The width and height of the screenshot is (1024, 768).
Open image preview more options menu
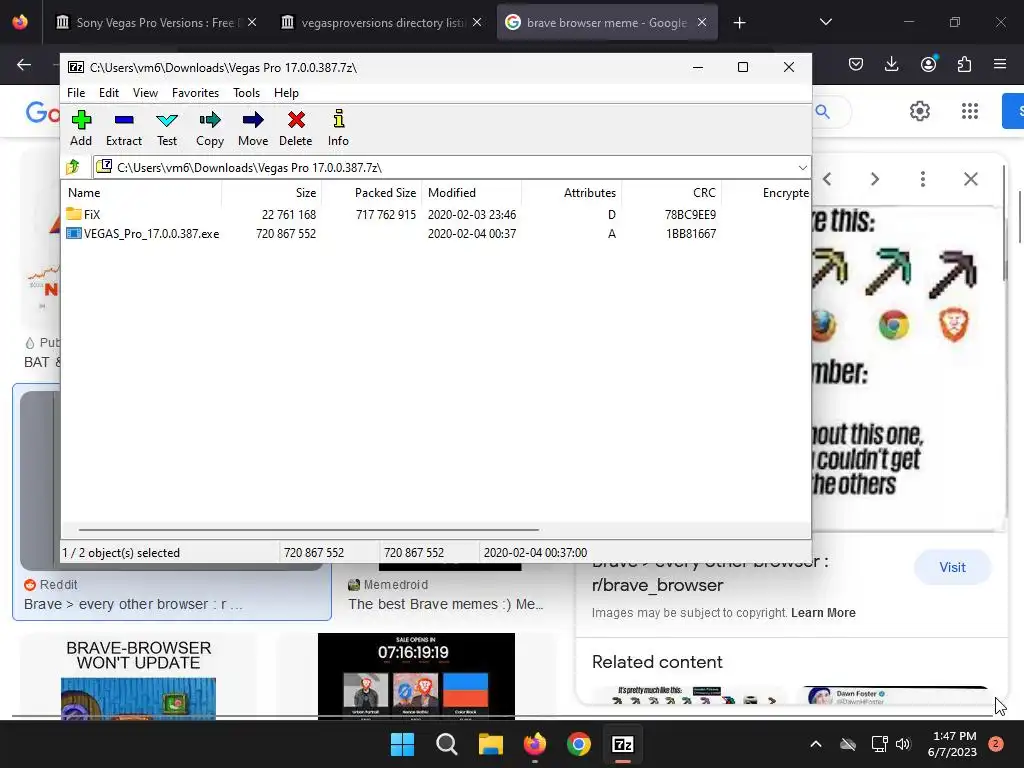click(922, 179)
